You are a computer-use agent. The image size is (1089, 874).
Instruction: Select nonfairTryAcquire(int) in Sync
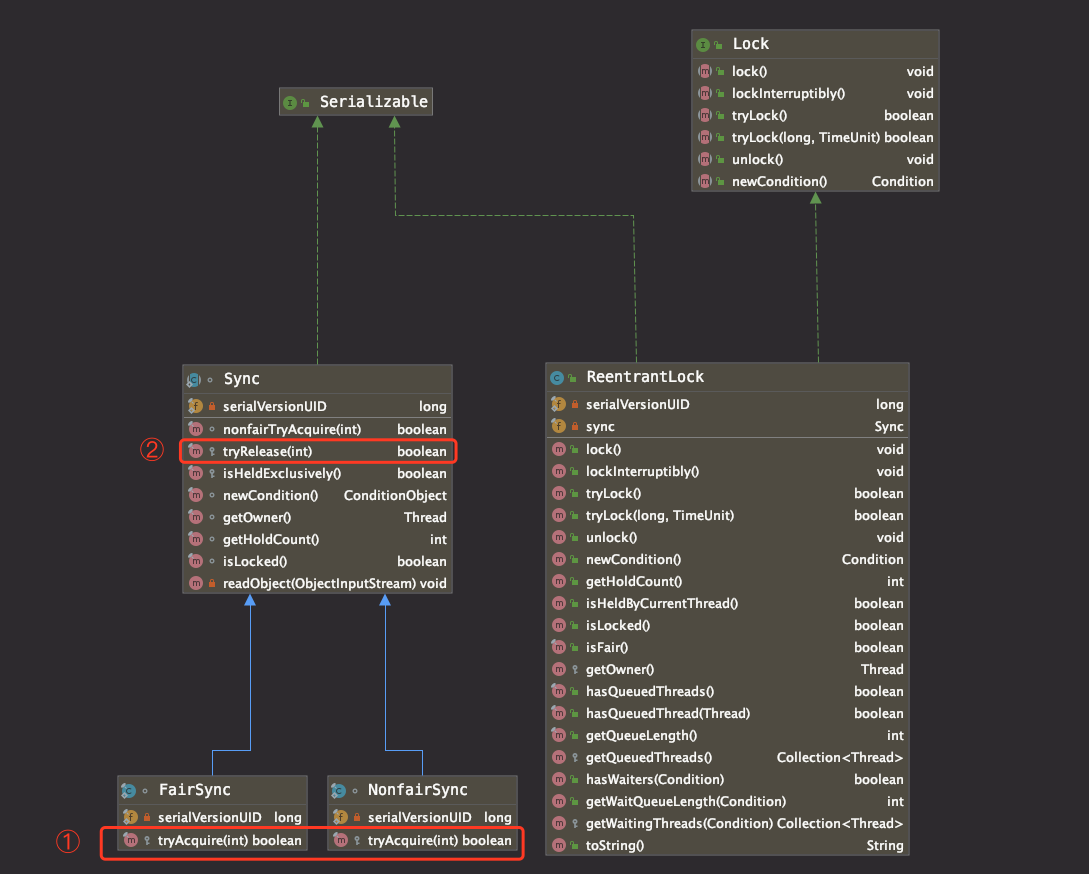click(317, 429)
